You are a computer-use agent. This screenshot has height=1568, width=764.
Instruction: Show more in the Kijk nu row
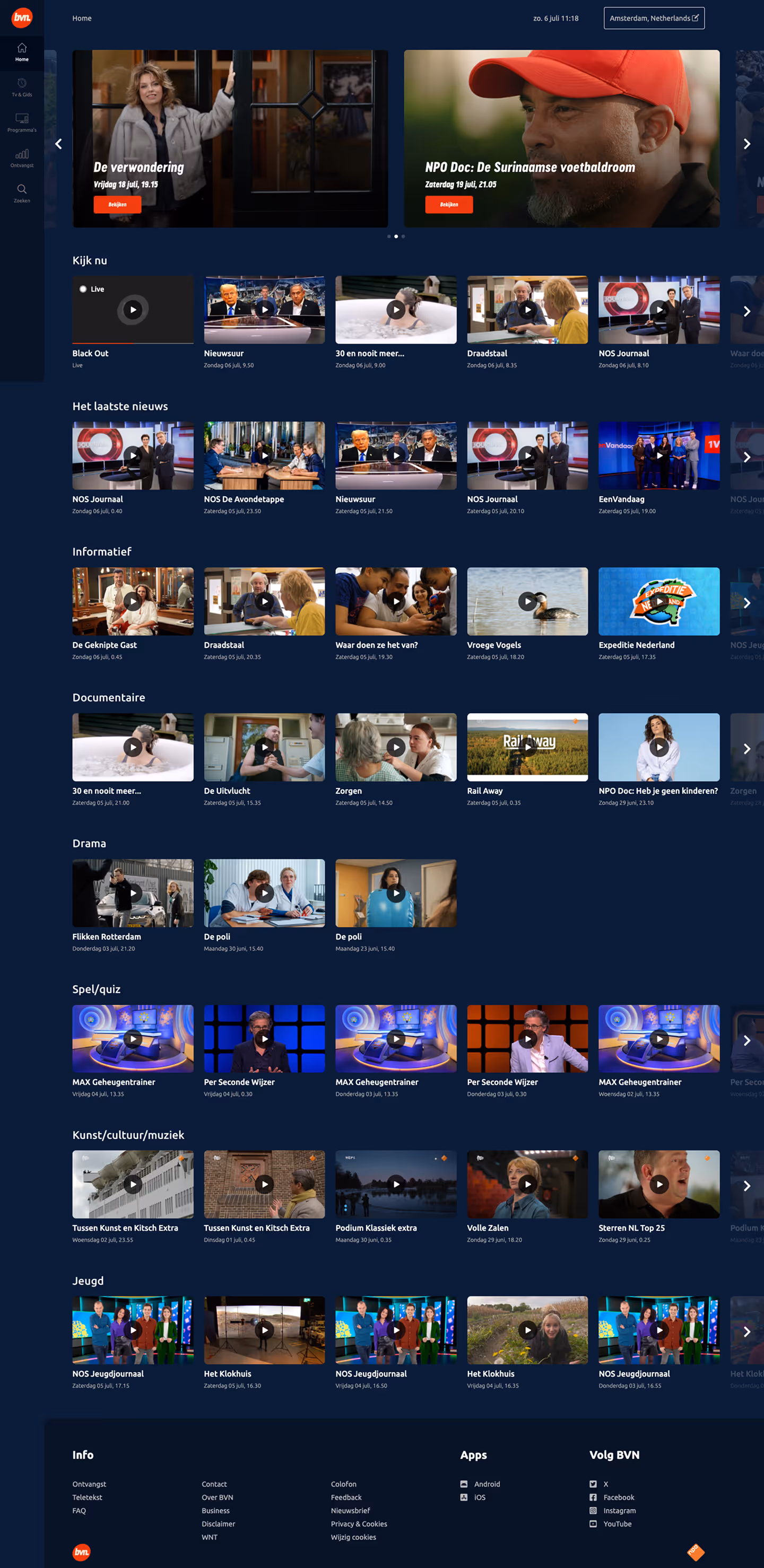point(746,311)
